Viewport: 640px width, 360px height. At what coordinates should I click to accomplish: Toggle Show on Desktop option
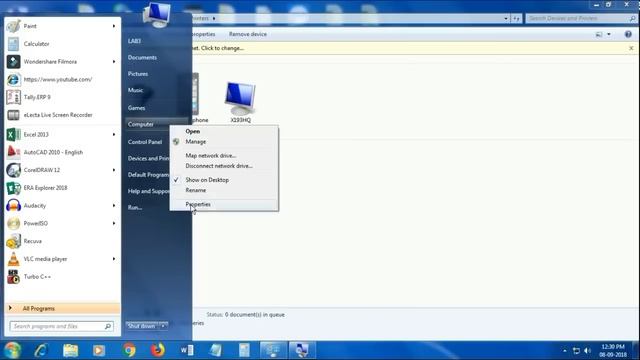click(224, 180)
